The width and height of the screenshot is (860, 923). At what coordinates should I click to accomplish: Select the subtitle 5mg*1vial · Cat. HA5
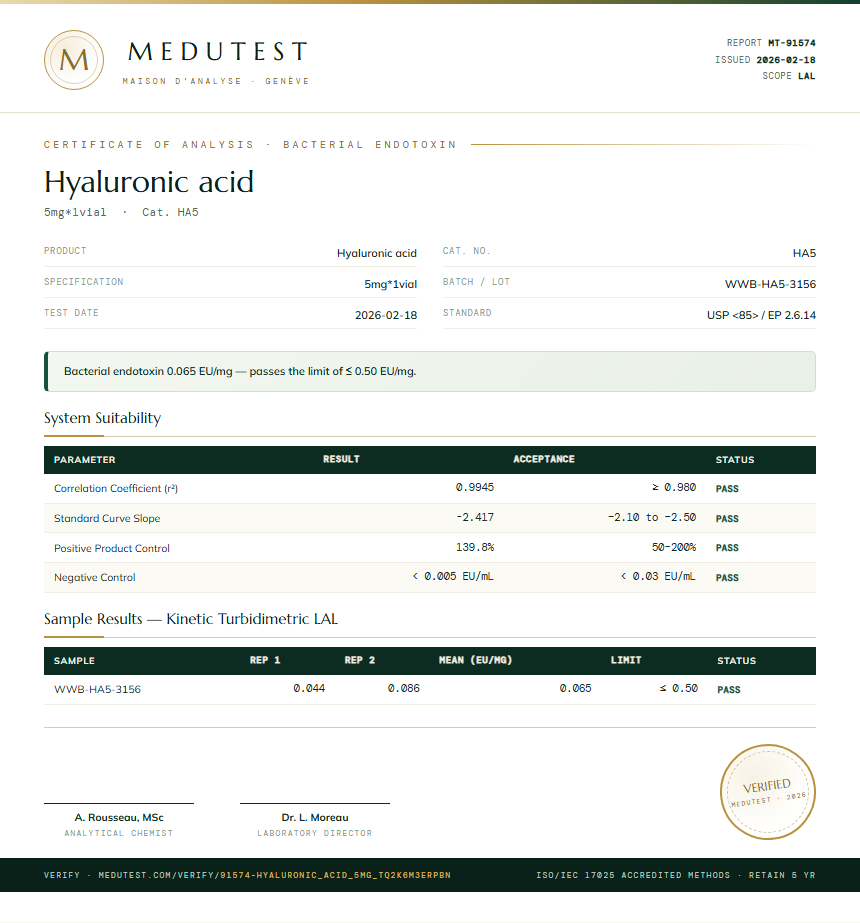[x=121, y=213]
